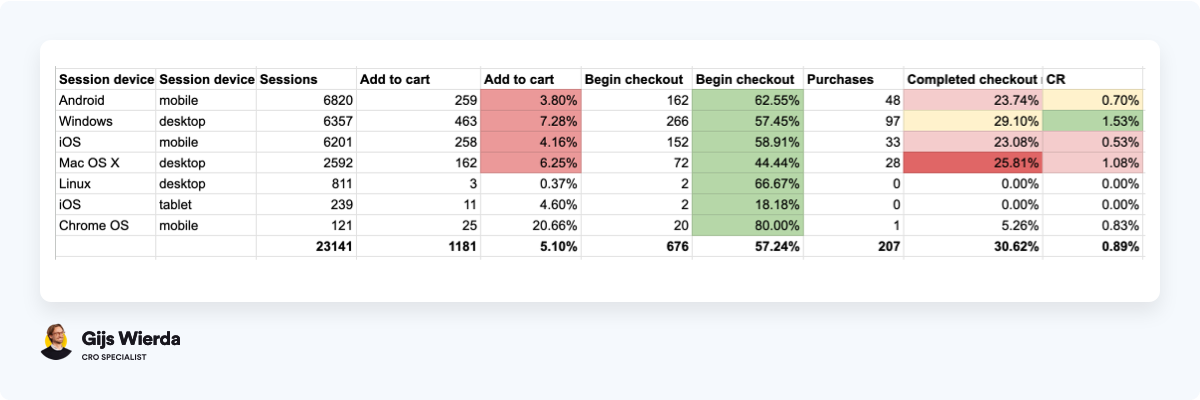
Task: Click the purchases value 28
Action: coord(853,162)
